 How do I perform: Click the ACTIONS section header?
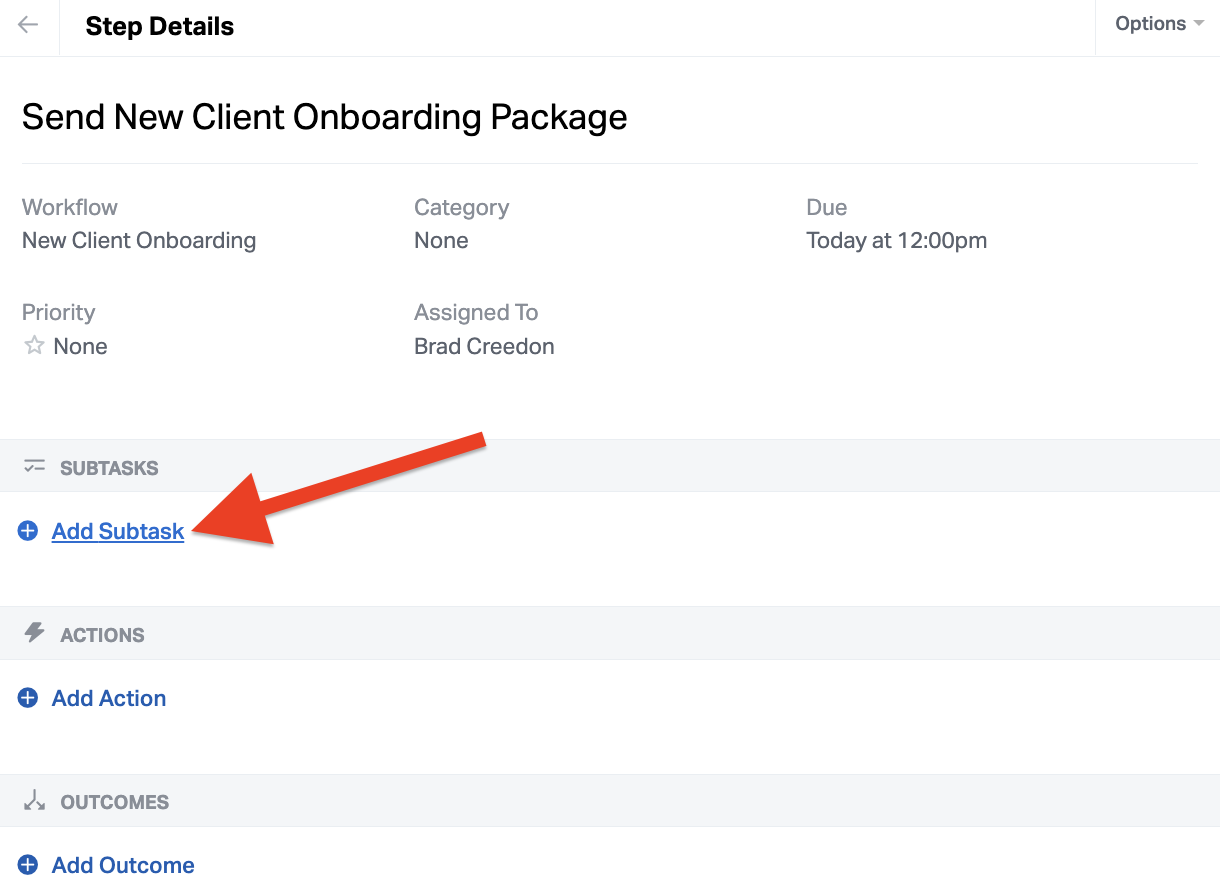coord(102,635)
